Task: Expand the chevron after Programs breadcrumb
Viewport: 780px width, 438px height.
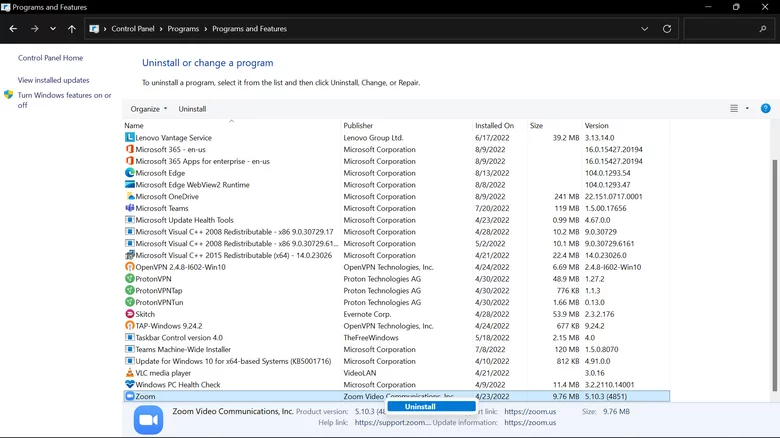Action: point(205,29)
